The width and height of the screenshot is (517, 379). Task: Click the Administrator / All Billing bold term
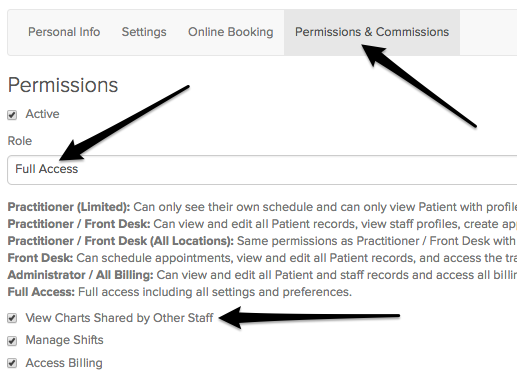pos(80,275)
